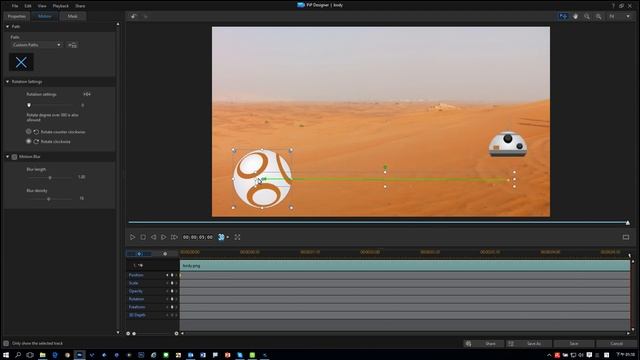Collapse the Rotation Settings section
Image resolution: width=640 pixels, height=360 pixels.
7,82
